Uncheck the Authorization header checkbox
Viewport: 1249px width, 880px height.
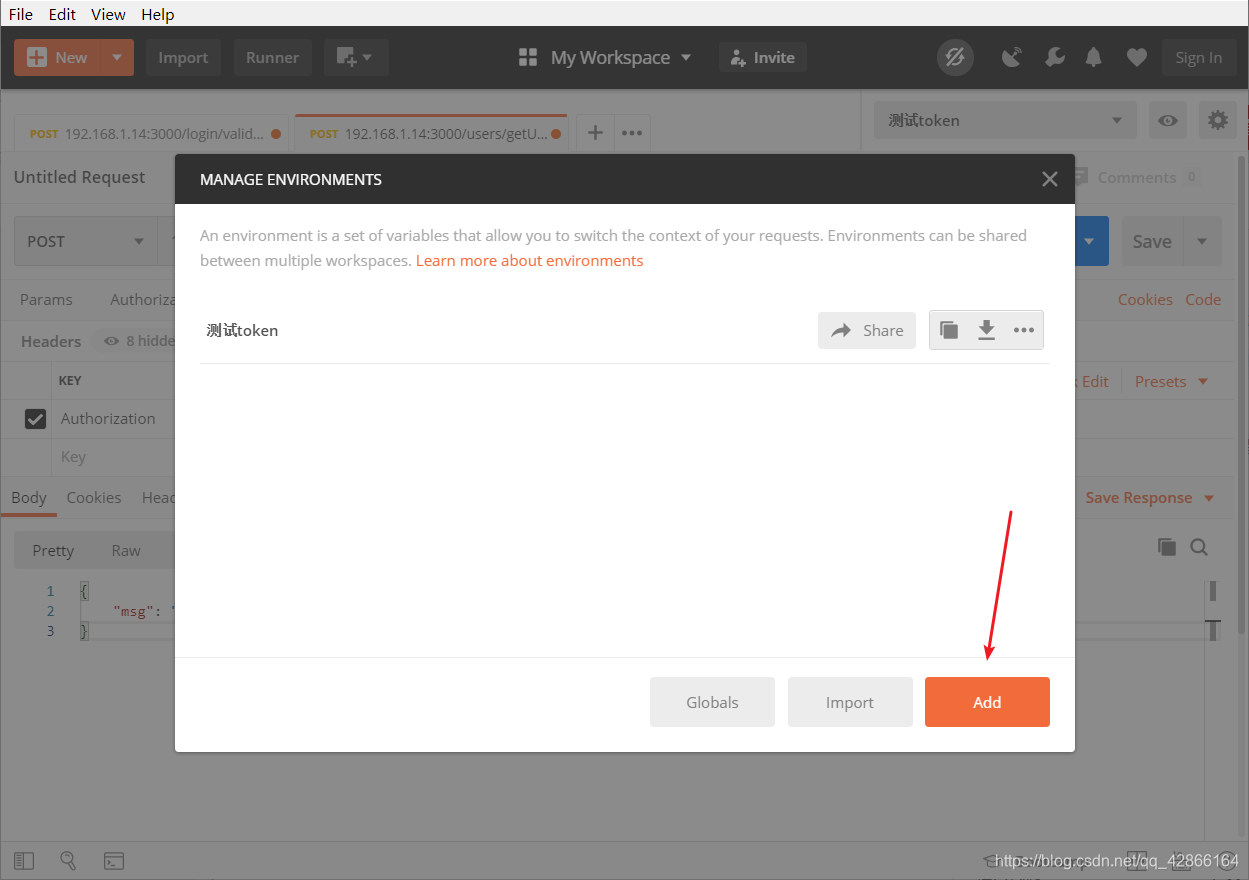(35, 419)
